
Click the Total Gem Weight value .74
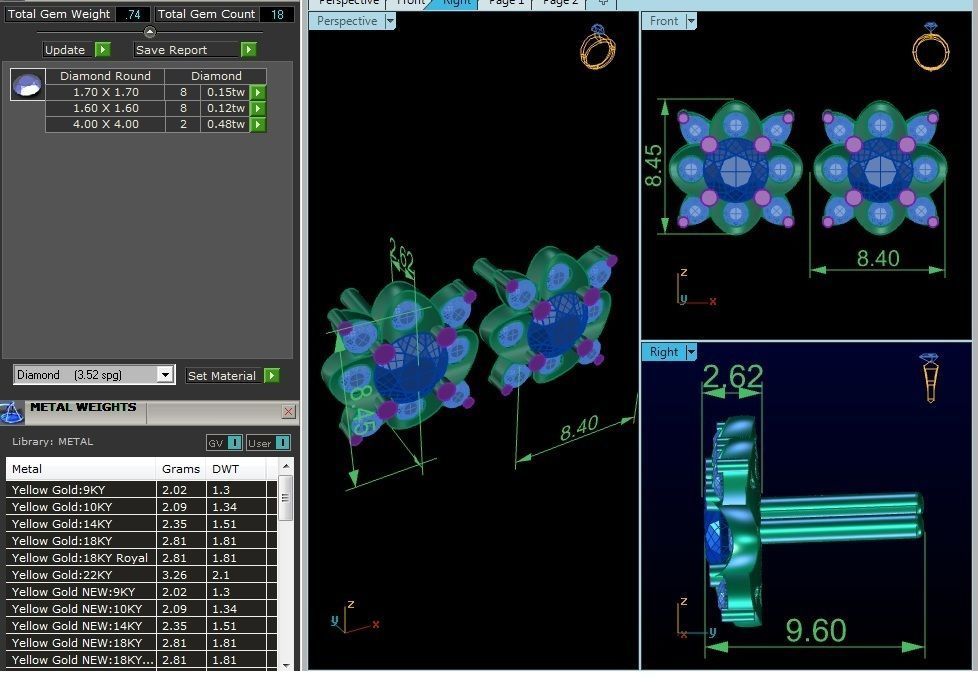(x=132, y=14)
